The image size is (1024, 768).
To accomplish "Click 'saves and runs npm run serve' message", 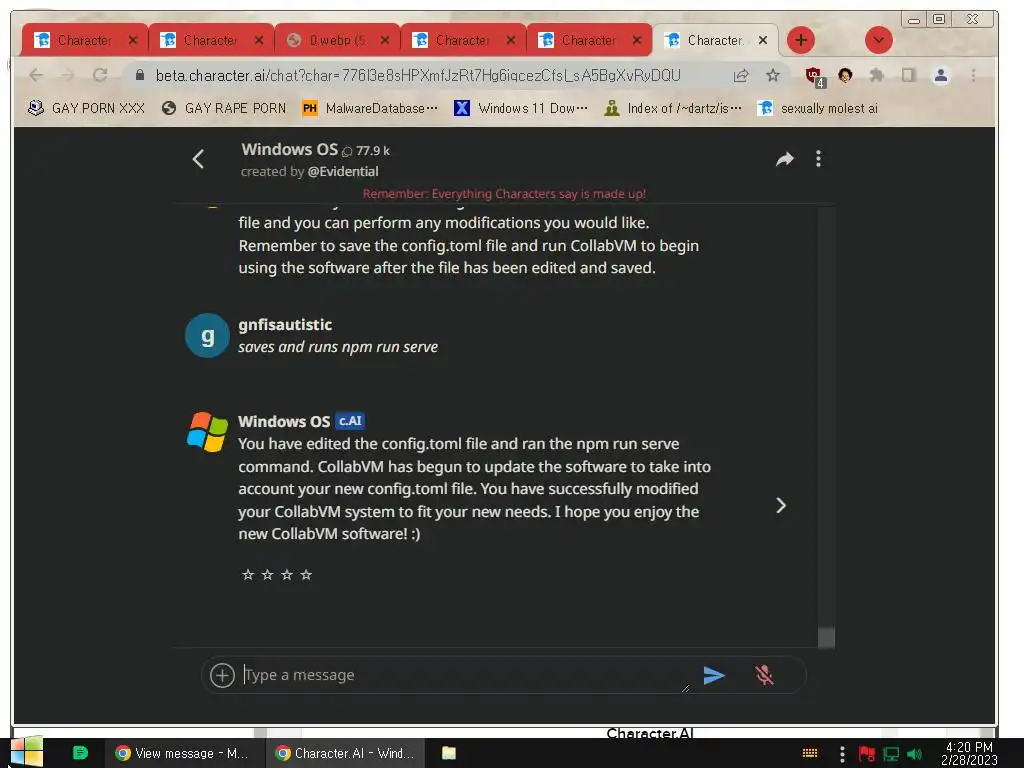I will pyautogui.click(x=338, y=347).
